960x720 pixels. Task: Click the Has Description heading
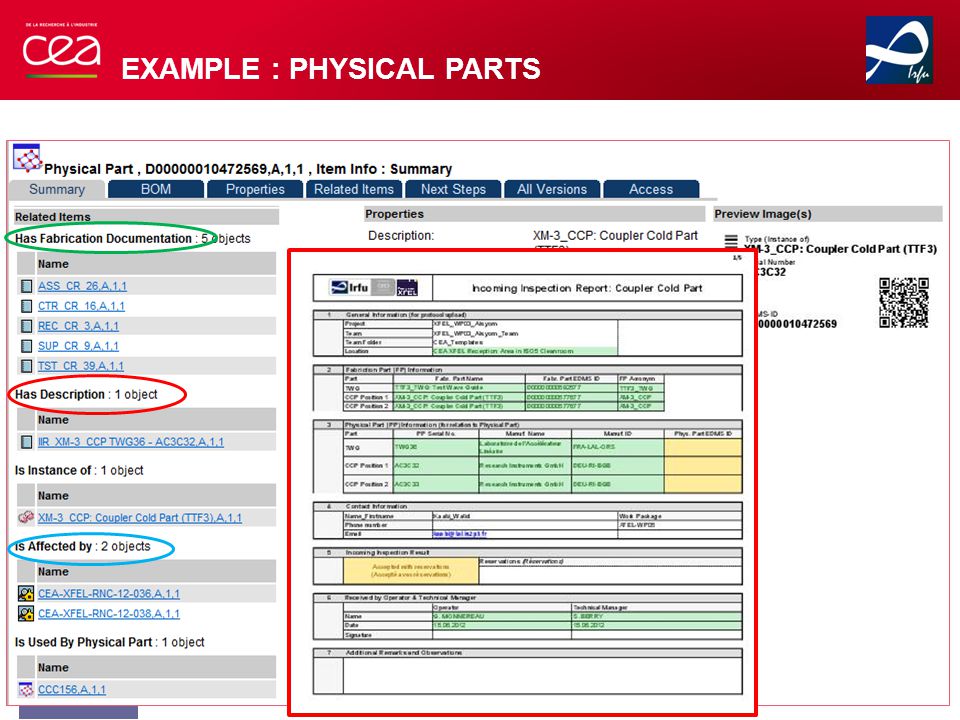coord(60,394)
